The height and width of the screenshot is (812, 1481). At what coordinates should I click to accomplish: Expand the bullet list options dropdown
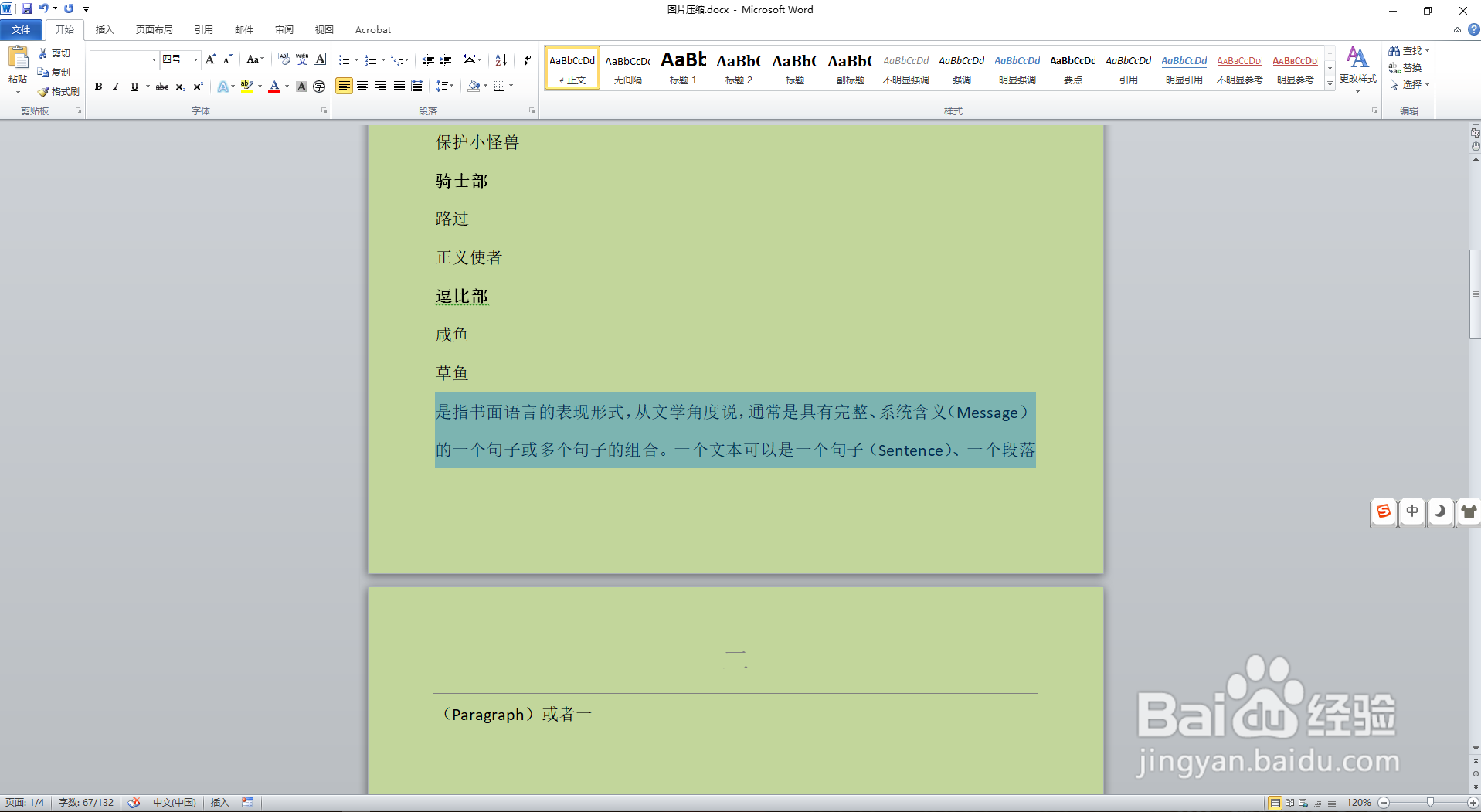pos(355,59)
